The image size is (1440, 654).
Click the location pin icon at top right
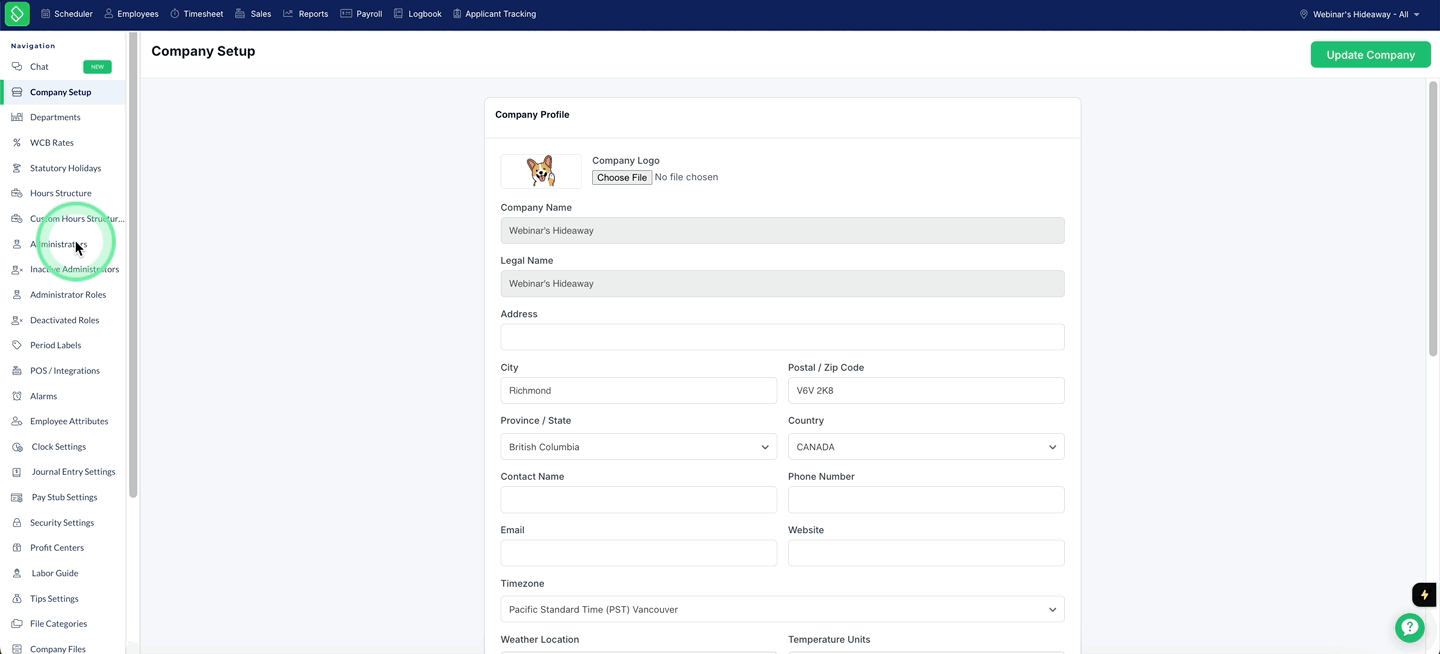[1304, 14]
